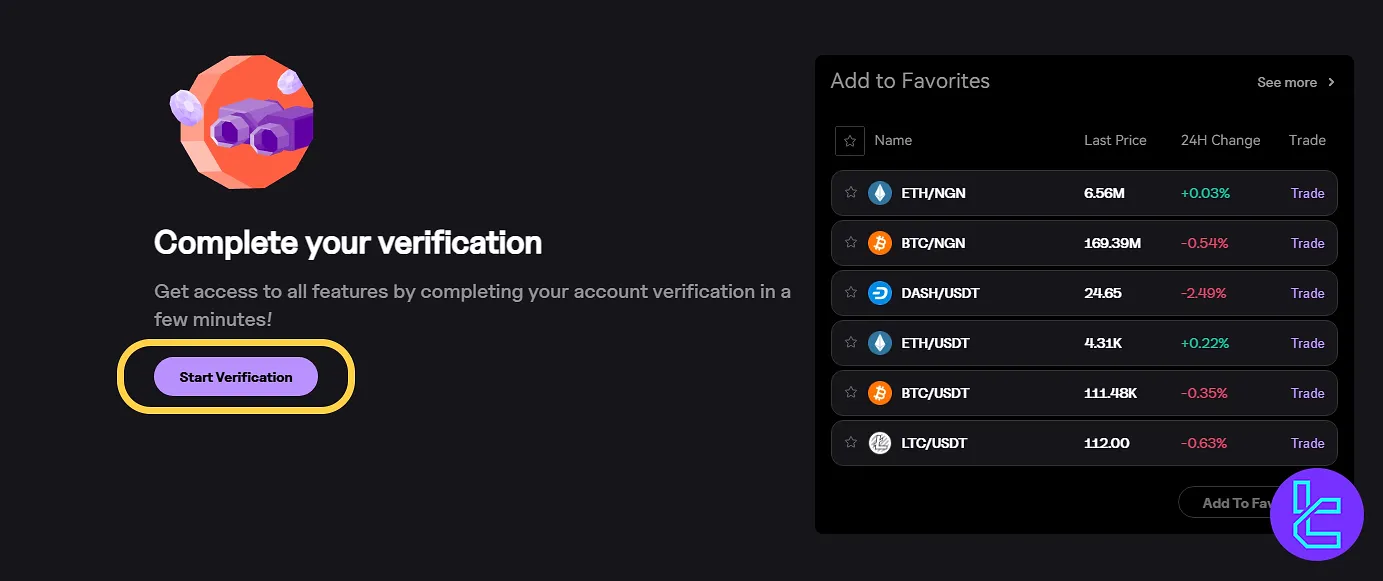The height and width of the screenshot is (581, 1383).
Task: Click Trade on the DASH/USDT row
Action: pos(1307,292)
